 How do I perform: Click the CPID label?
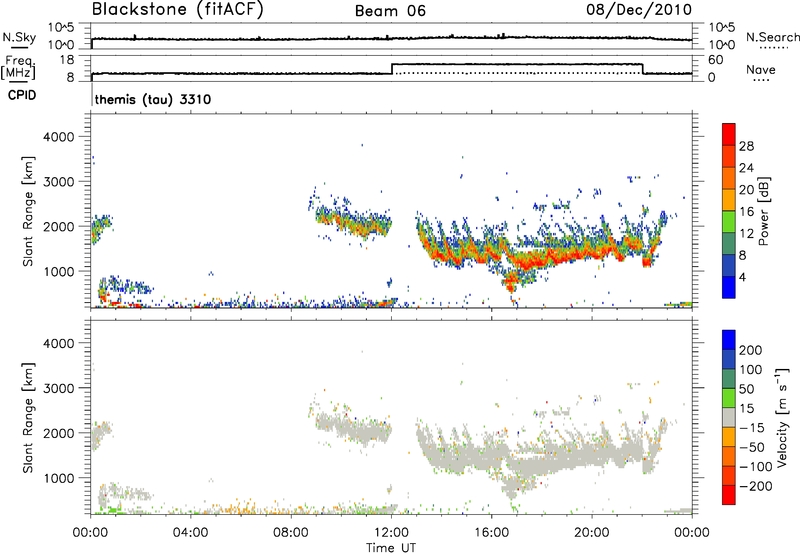pyautogui.click(x=22, y=95)
